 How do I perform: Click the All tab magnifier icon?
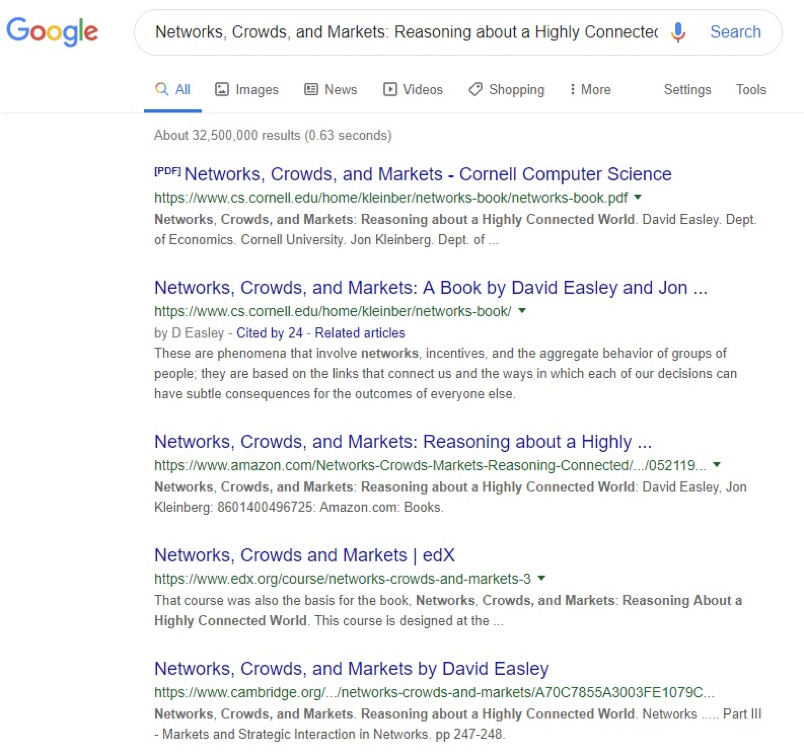(x=162, y=89)
